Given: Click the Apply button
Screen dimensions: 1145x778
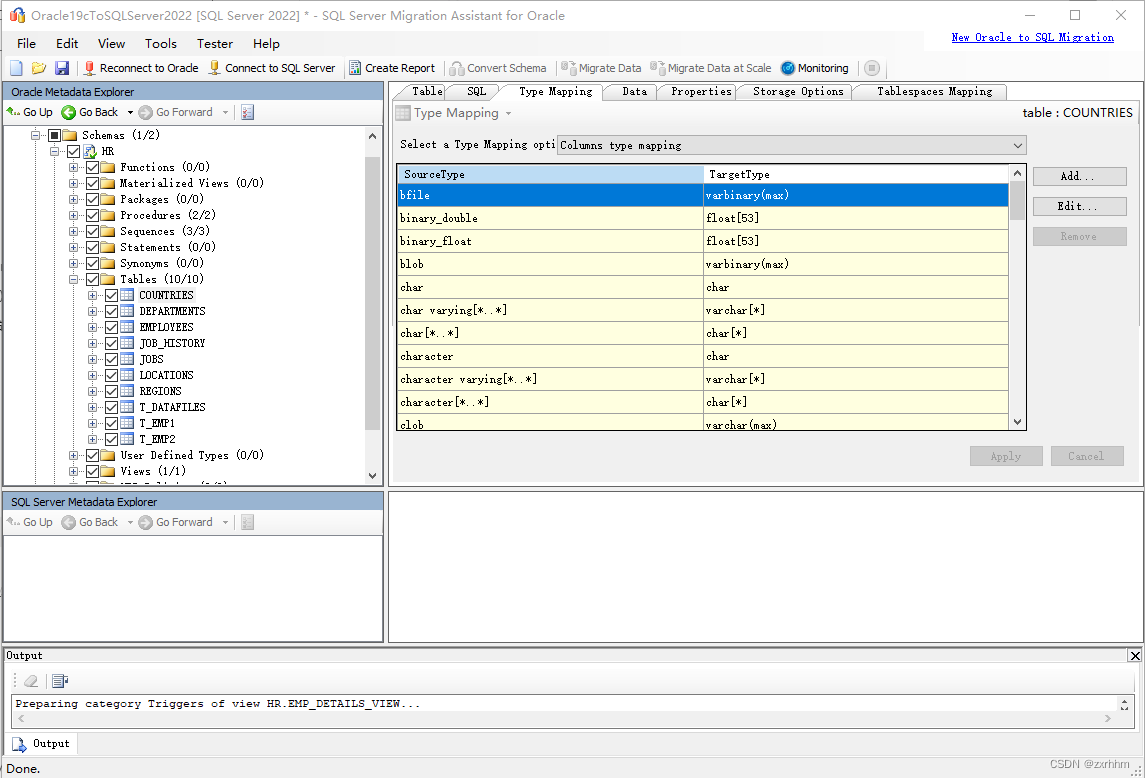Looking at the screenshot, I should coord(1006,456).
